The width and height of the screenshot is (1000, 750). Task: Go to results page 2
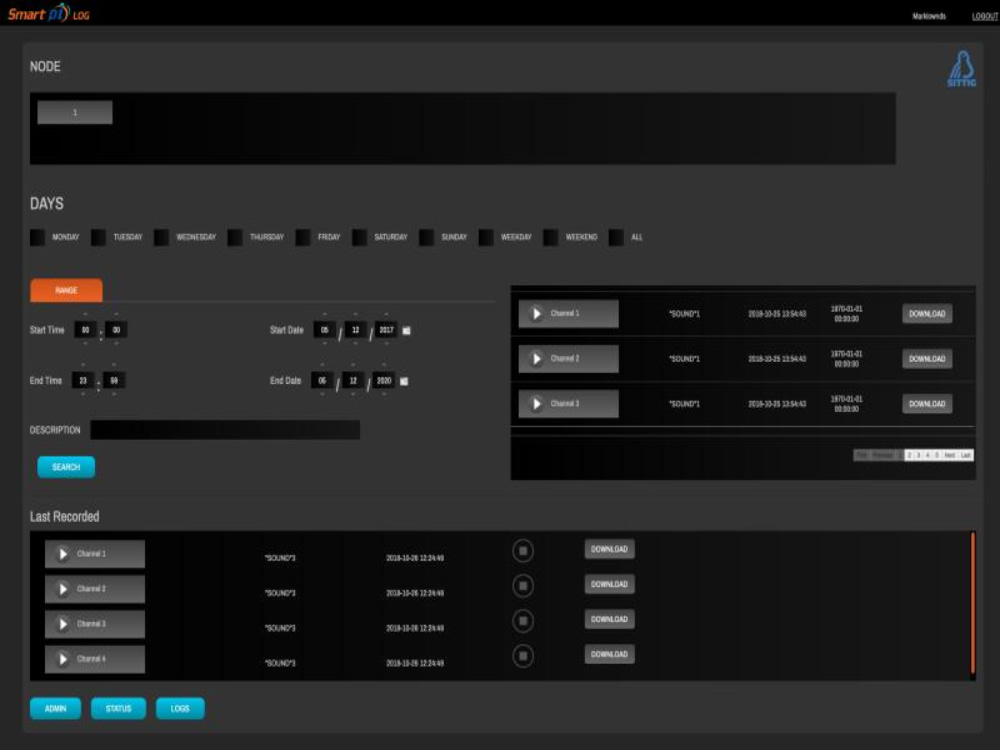point(909,455)
